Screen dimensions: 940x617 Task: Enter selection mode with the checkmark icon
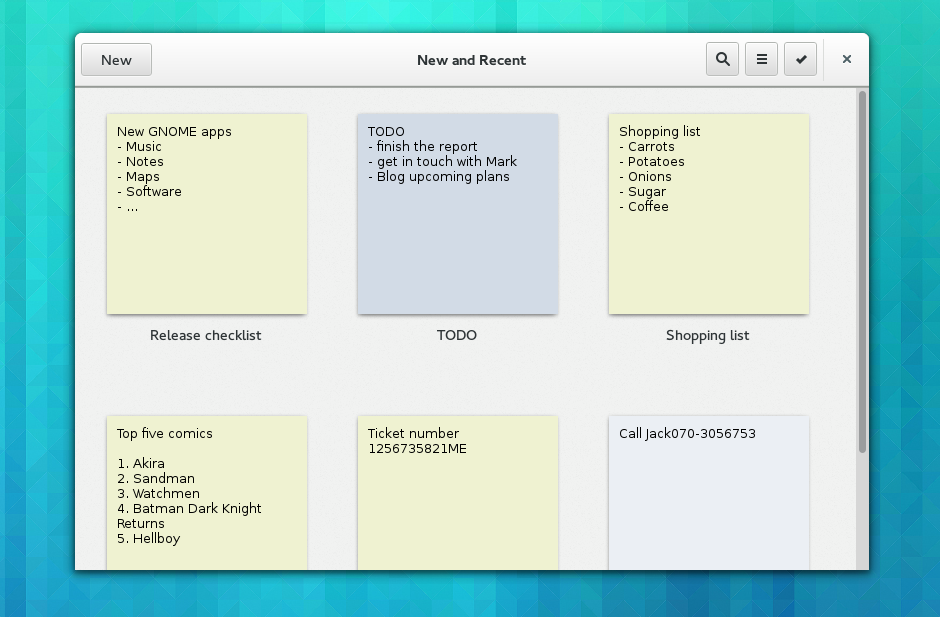pos(800,59)
